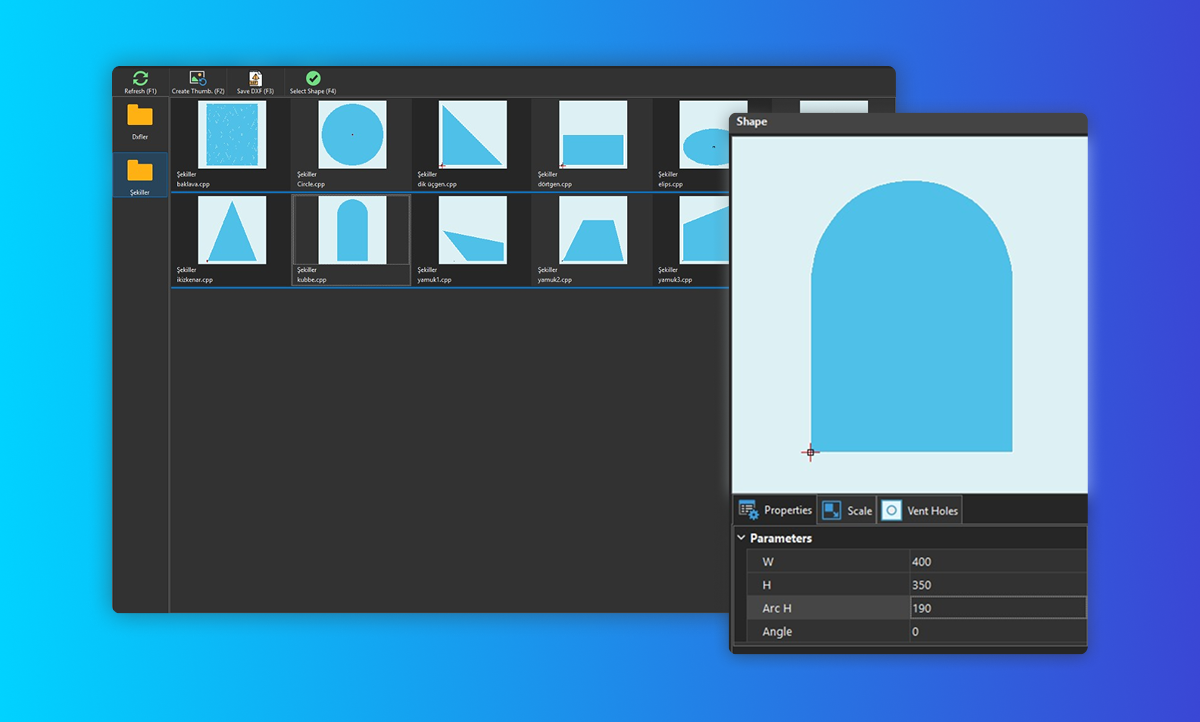Select the Circle.cpp shape thumbnail
Viewport: 1200px width, 722px height.
pyautogui.click(x=352, y=135)
